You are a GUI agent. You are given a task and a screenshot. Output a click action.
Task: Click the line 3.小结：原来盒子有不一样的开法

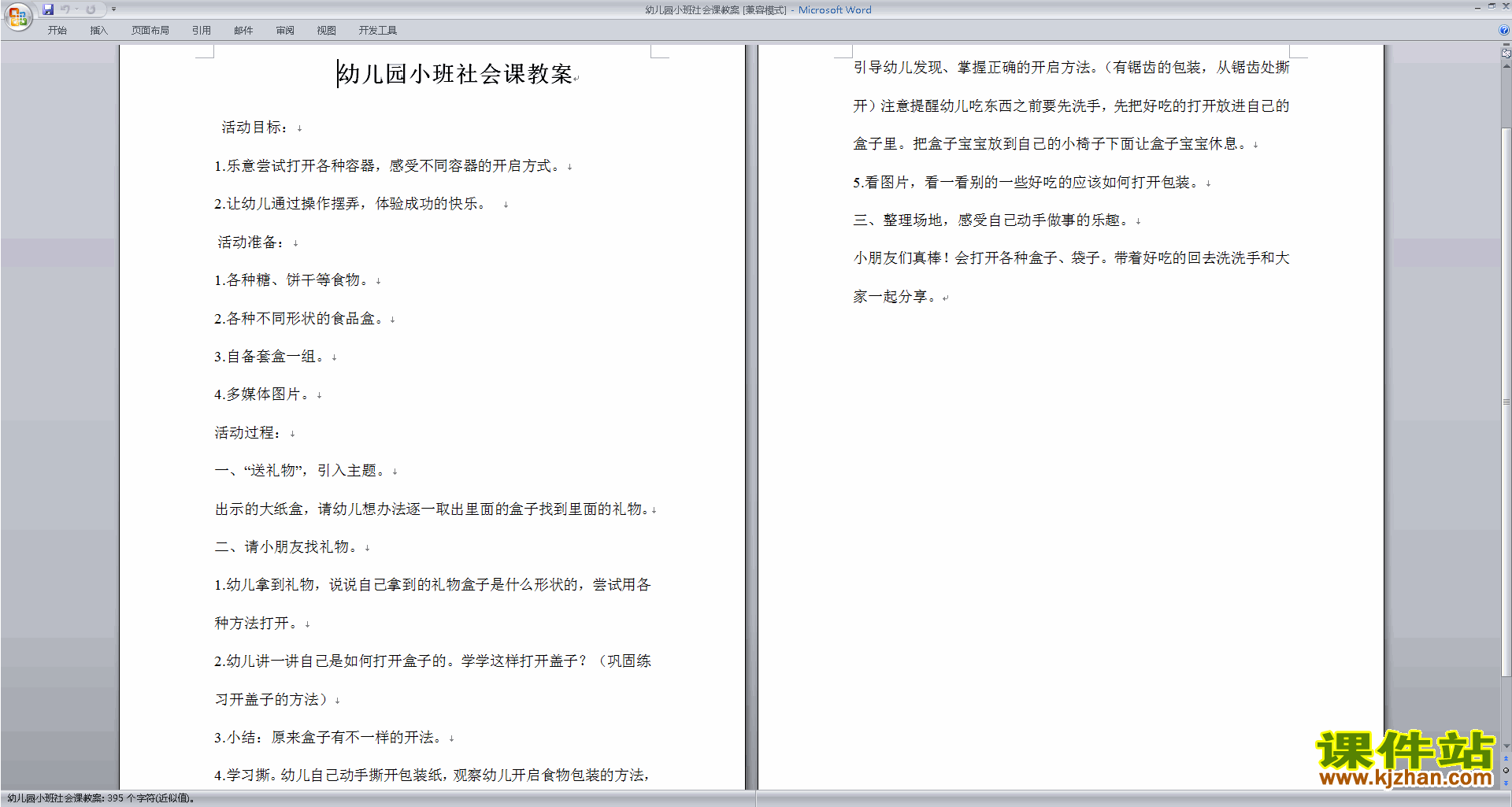[330, 738]
